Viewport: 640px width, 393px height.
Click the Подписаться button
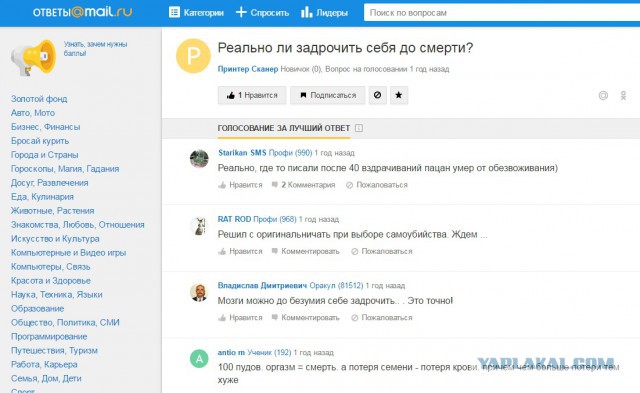tap(327, 95)
